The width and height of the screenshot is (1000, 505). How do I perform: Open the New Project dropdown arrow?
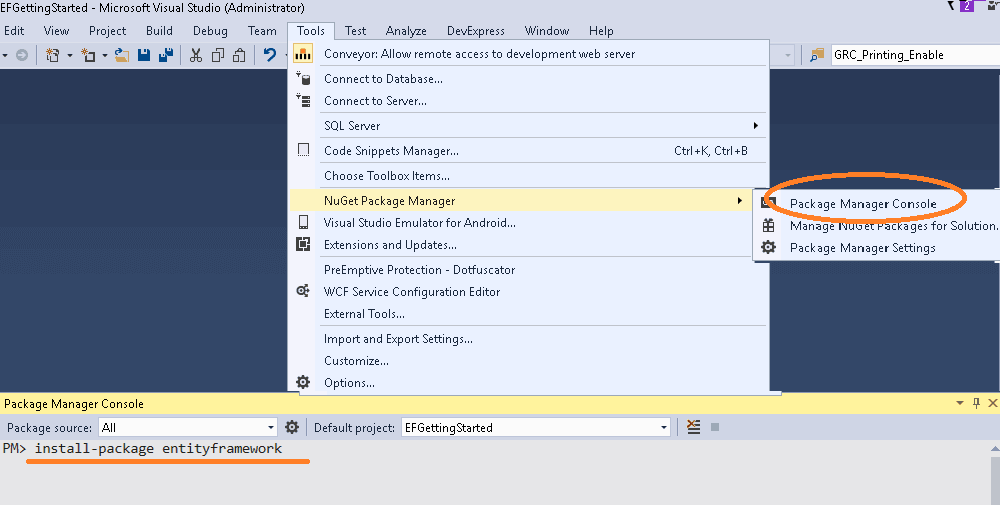pyautogui.click(x=70, y=55)
